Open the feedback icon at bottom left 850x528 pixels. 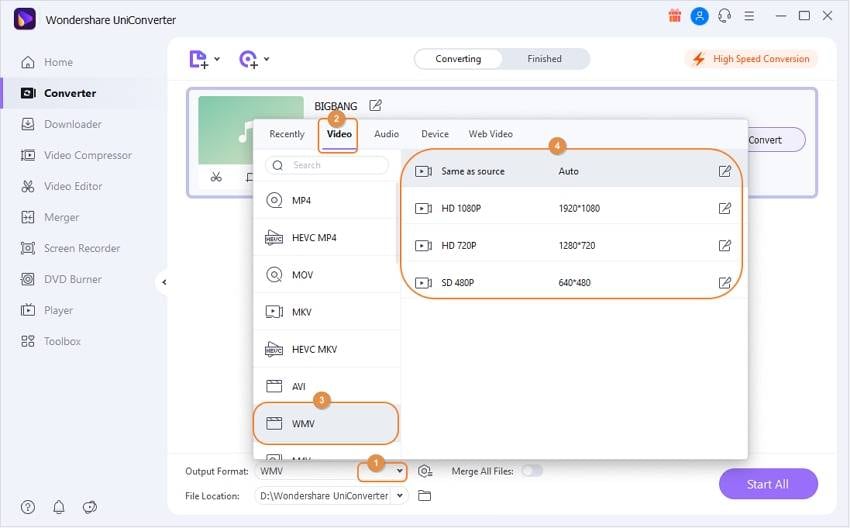point(89,507)
